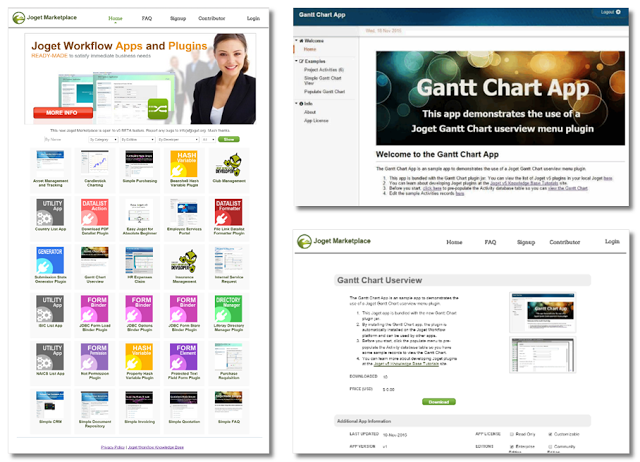Open the Candlestick Charting app thumbnail

tap(95, 164)
